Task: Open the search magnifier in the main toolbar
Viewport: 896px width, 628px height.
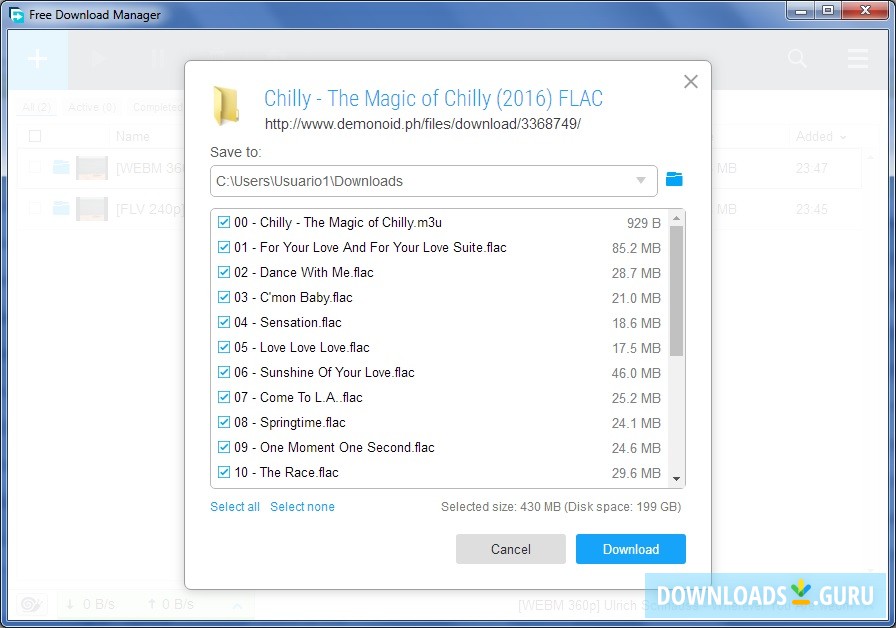Action: [797, 58]
